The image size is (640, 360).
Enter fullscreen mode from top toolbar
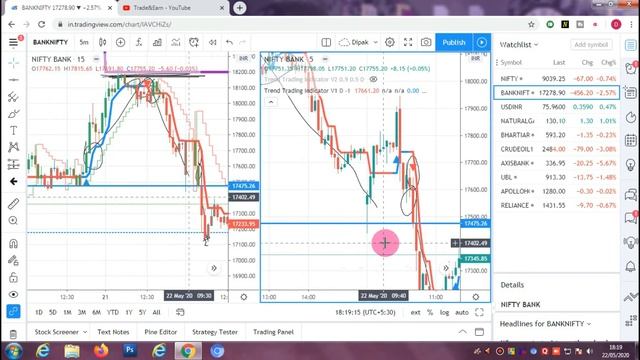click(x=408, y=42)
